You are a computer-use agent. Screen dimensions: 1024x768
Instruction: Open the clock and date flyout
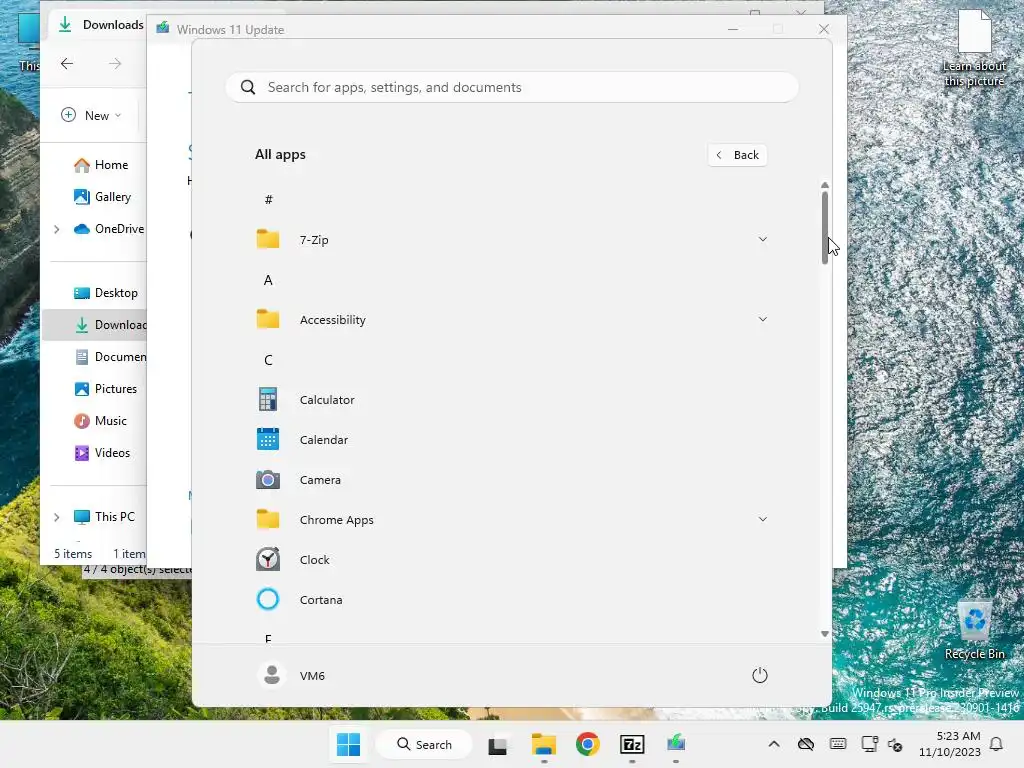tap(950, 744)
